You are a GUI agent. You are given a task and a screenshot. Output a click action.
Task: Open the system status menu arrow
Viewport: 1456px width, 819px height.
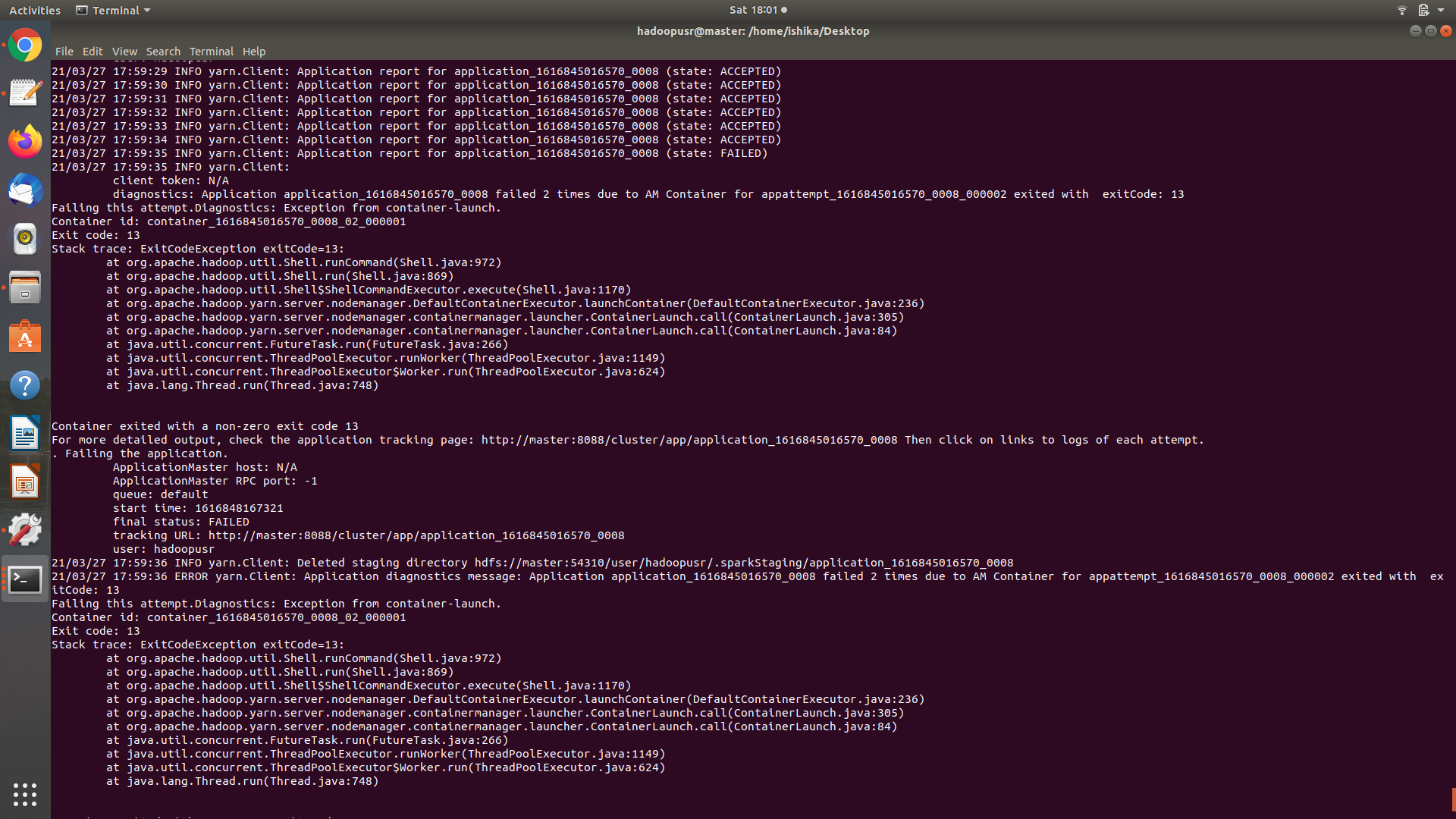(1441, 10)
